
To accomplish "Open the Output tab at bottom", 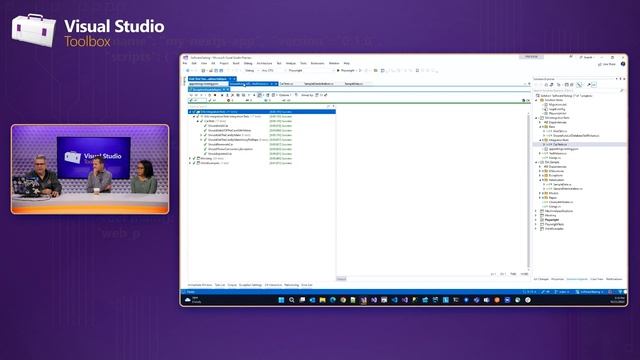I will [x=232, y=285].
